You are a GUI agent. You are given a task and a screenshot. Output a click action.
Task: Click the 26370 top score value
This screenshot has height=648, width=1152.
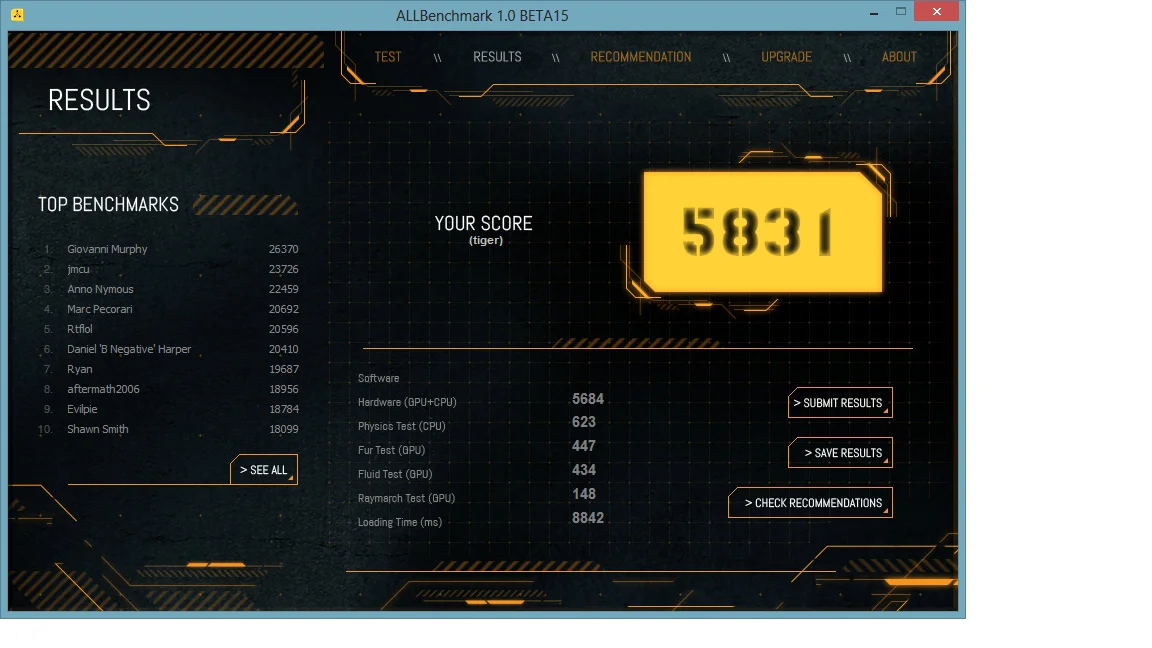pyautogui.click(x=284, y=249)
